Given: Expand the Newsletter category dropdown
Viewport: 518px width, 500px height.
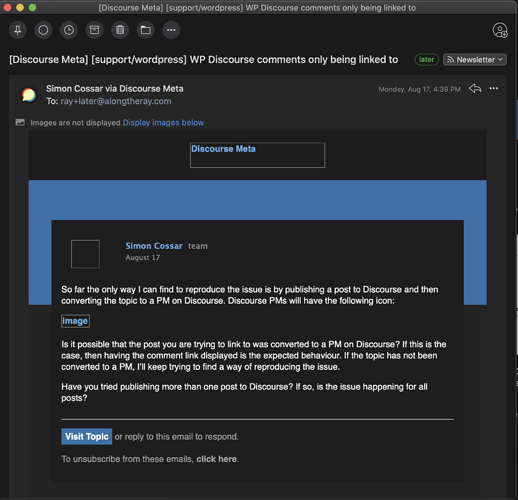Looking at the screenshot, I should [475, 60].
